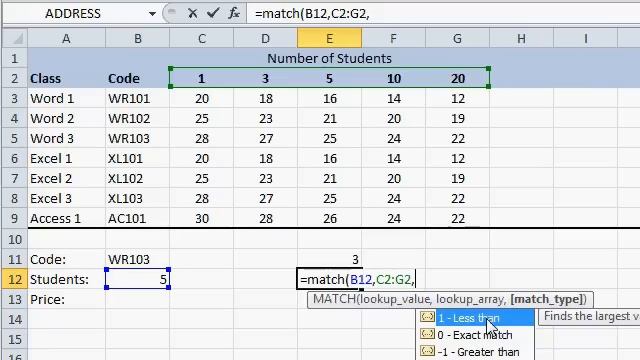Click cell 'WR102'
This screenshot has width=640, height=360.
coord(138,118)
